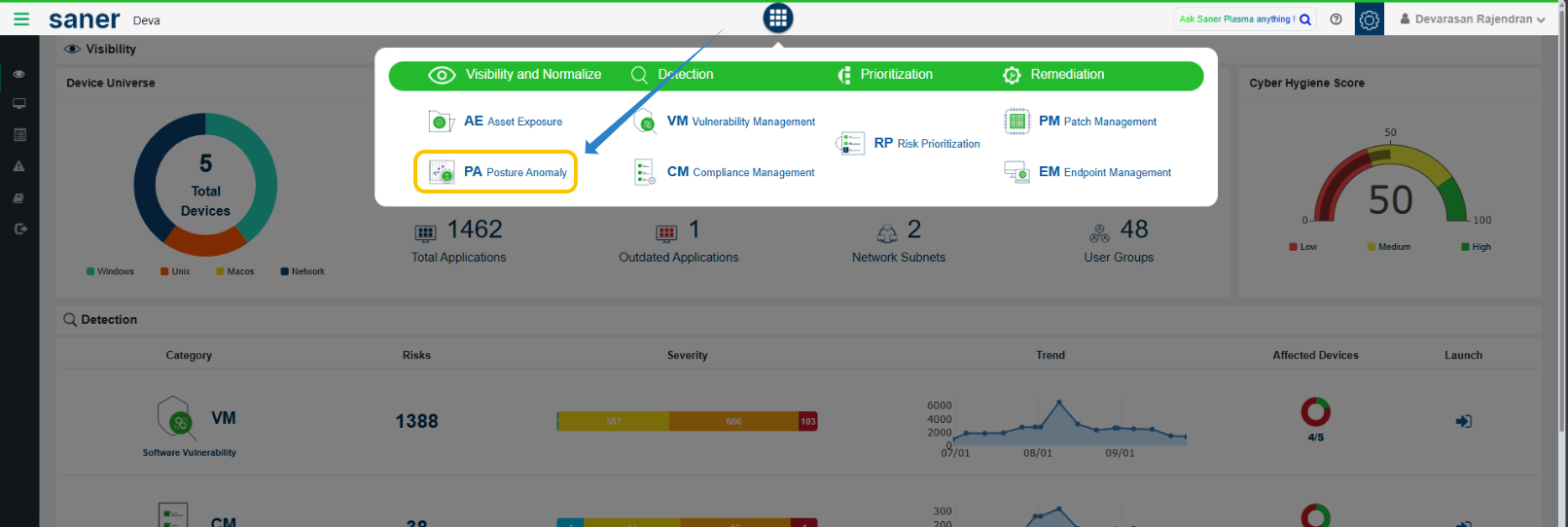Image resolution: width=1568 pixels, height=527 pixels.
Task: Click the search magnifier in Ask Saner box
Action: click(x=1305, y=19)
